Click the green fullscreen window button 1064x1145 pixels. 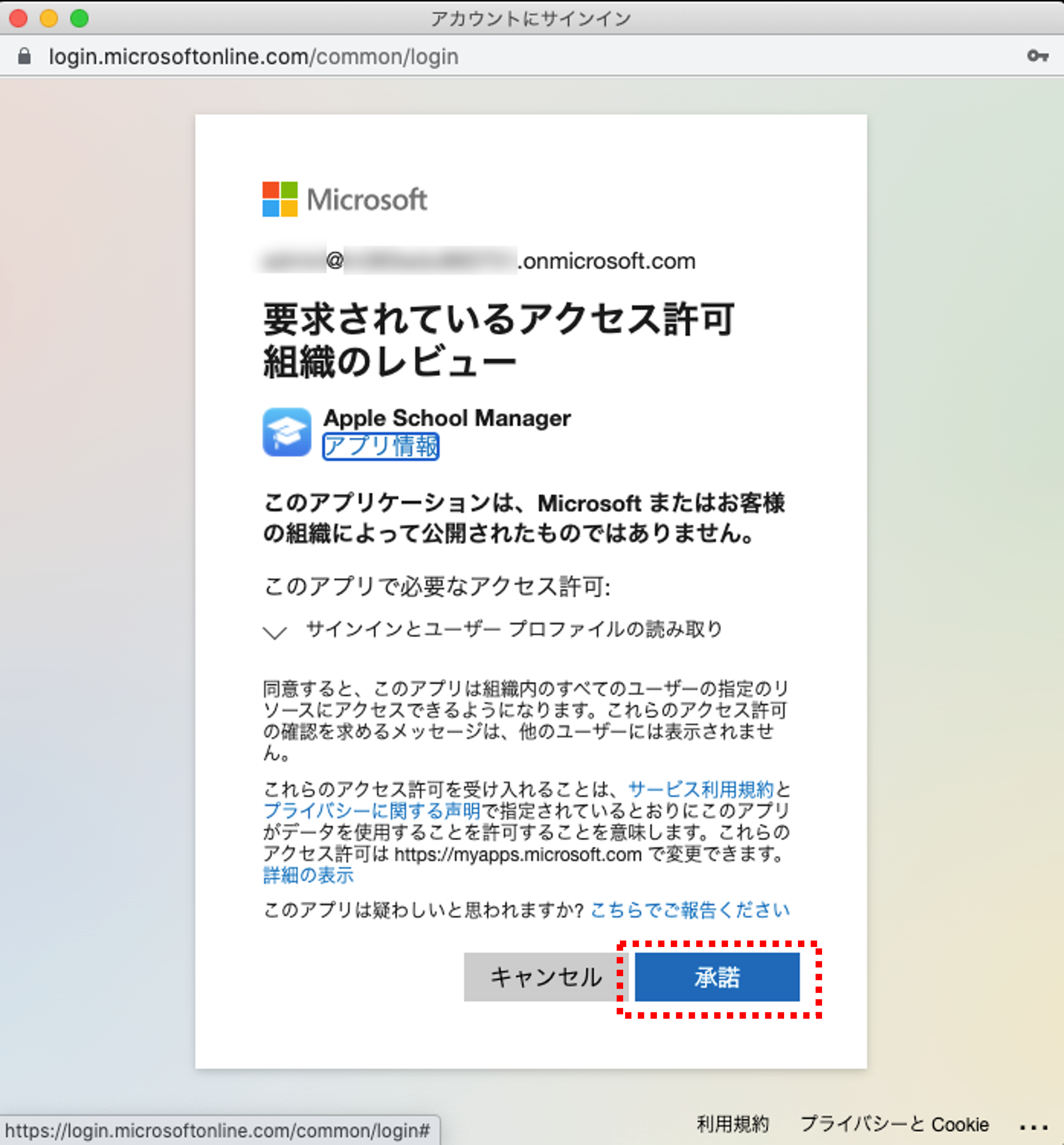pos(80,19)
